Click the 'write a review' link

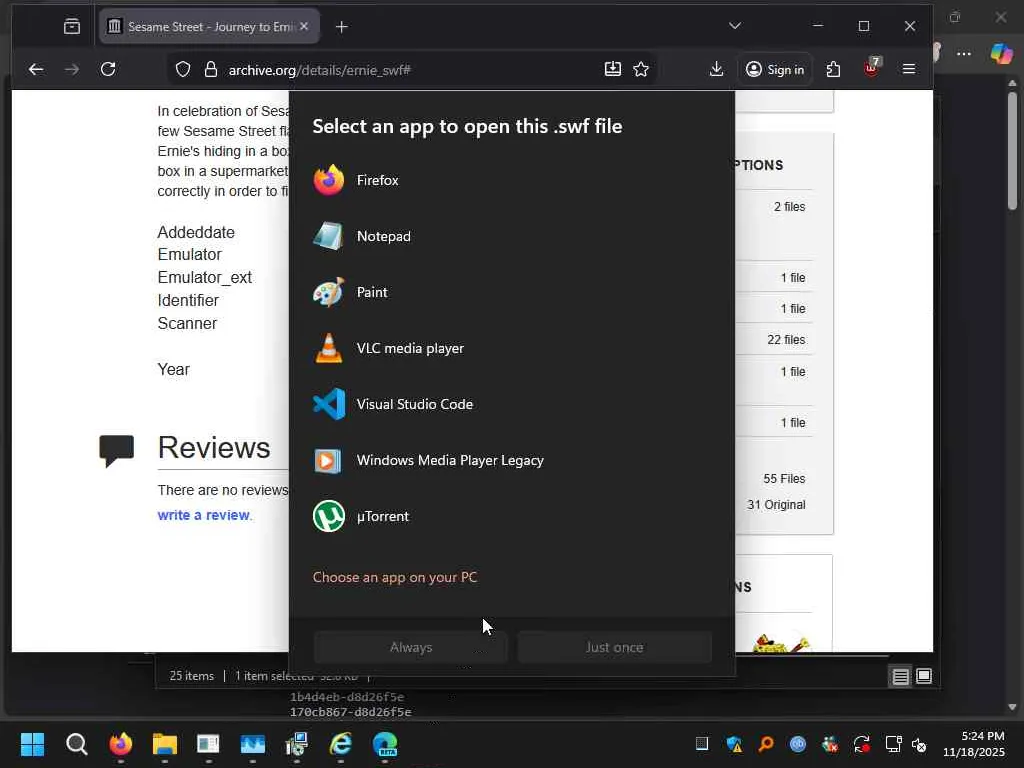[204, 515]
